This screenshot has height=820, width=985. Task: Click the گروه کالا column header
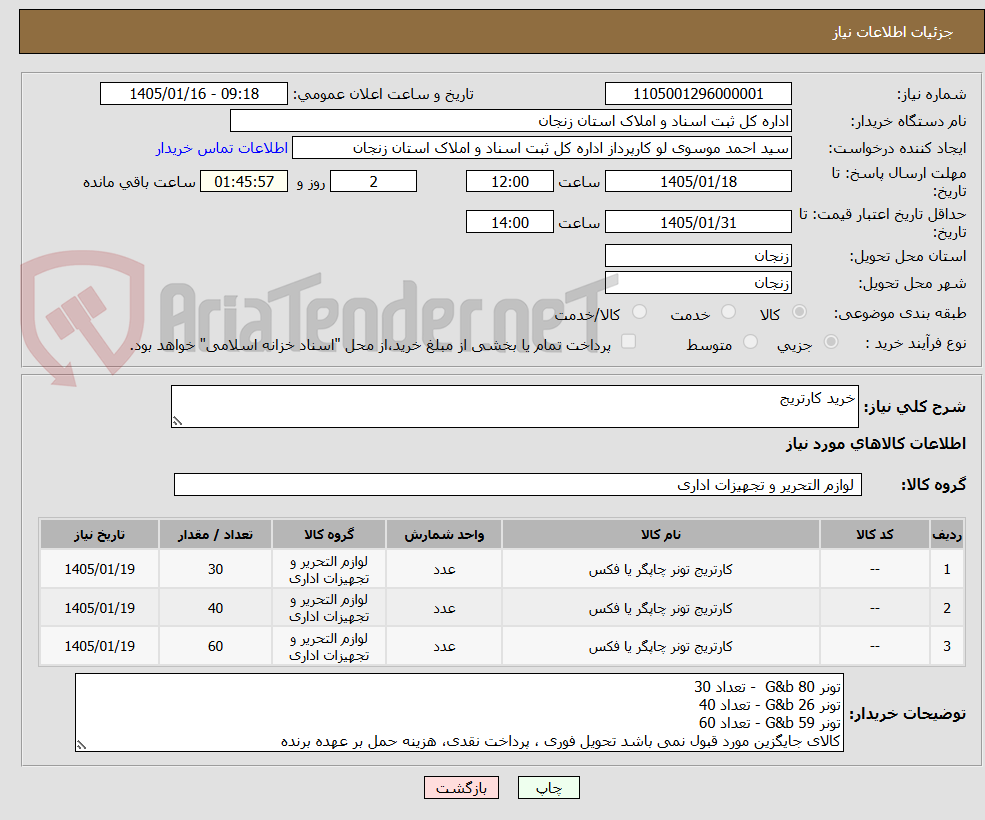pyautogui.click(x=329, y=535)
